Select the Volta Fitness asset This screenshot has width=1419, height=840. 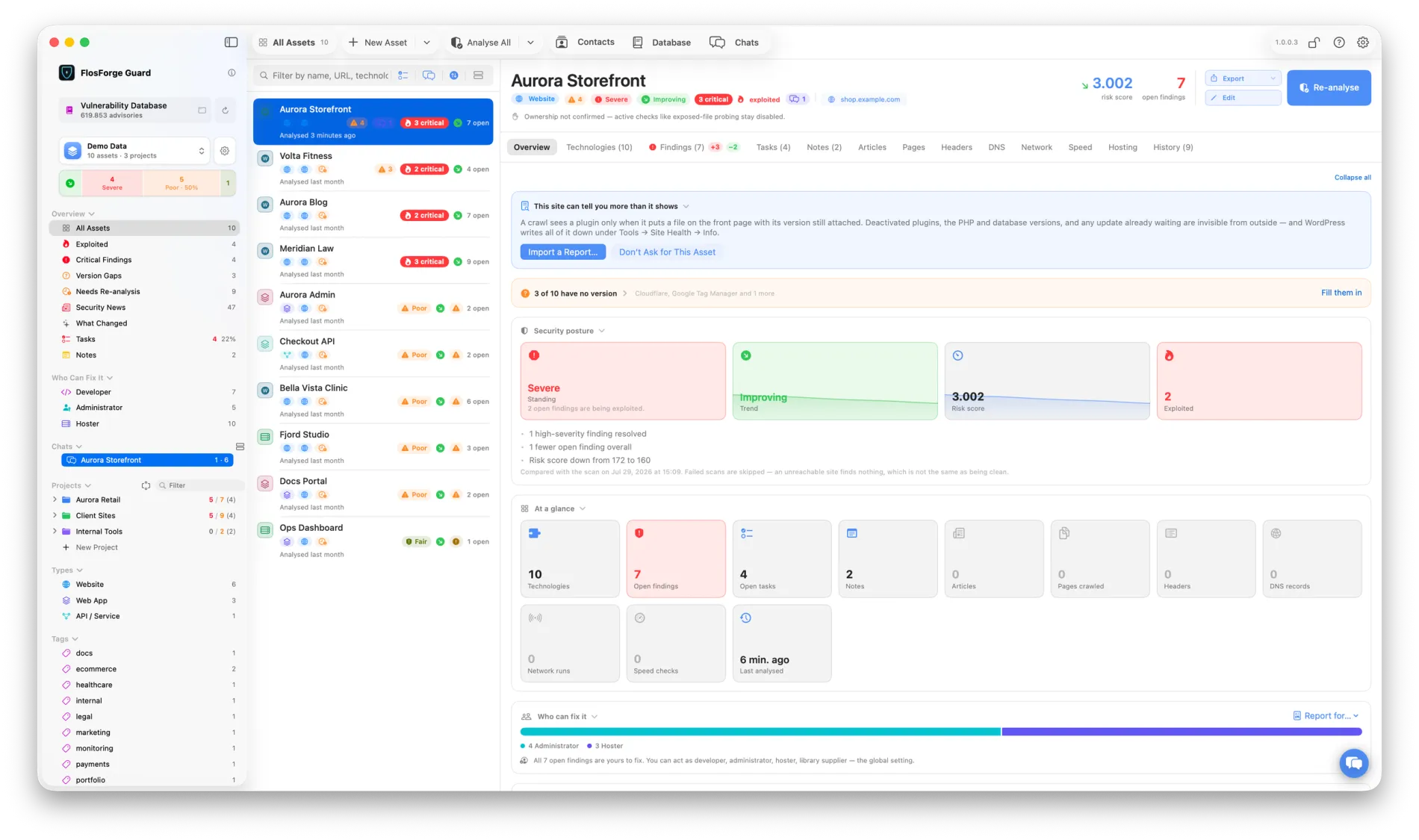click(x=373, y=168)
